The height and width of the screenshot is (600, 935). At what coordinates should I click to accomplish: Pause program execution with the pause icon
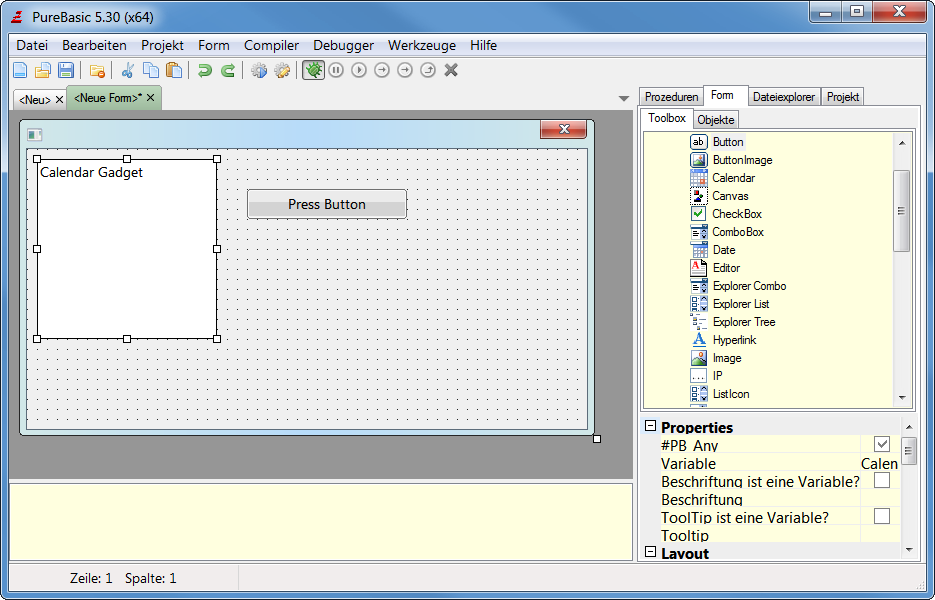point(336,70)
